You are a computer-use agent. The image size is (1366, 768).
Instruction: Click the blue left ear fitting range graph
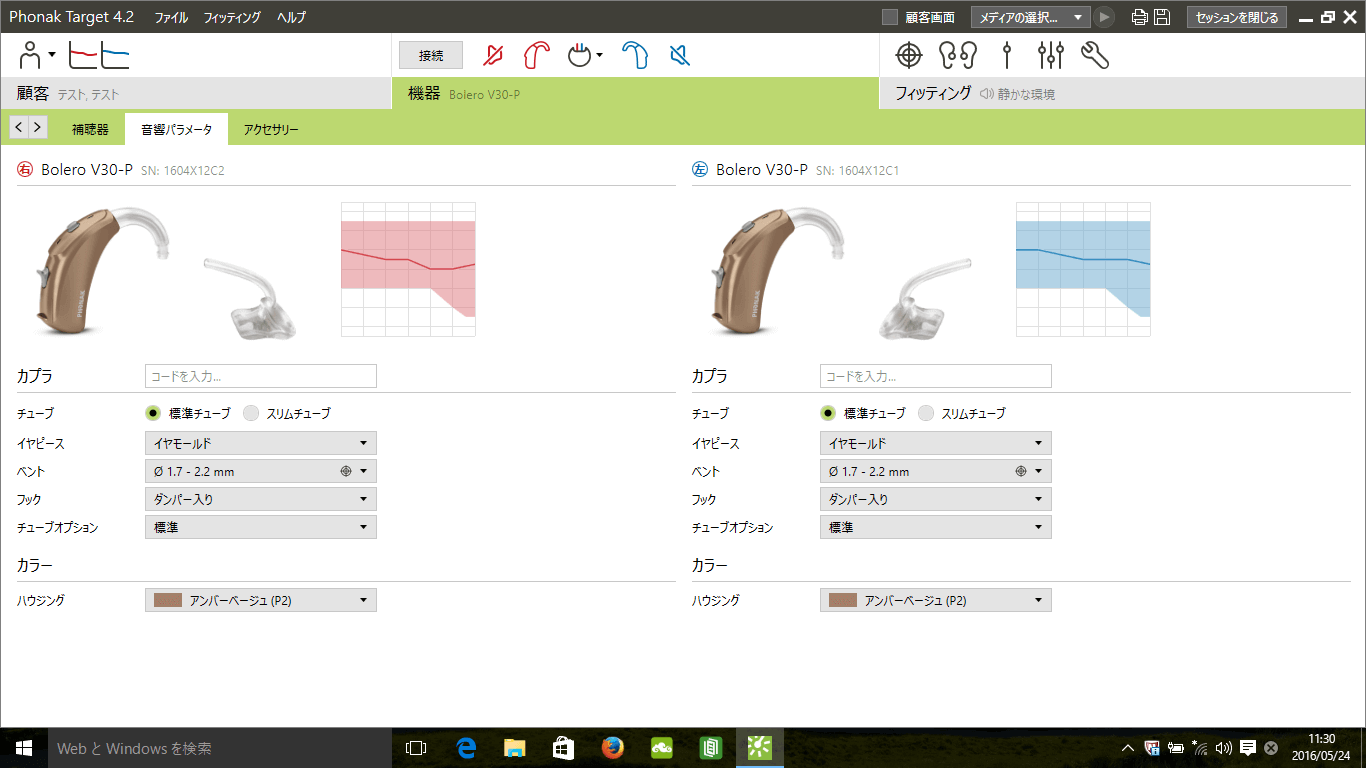coord(1083,269)
